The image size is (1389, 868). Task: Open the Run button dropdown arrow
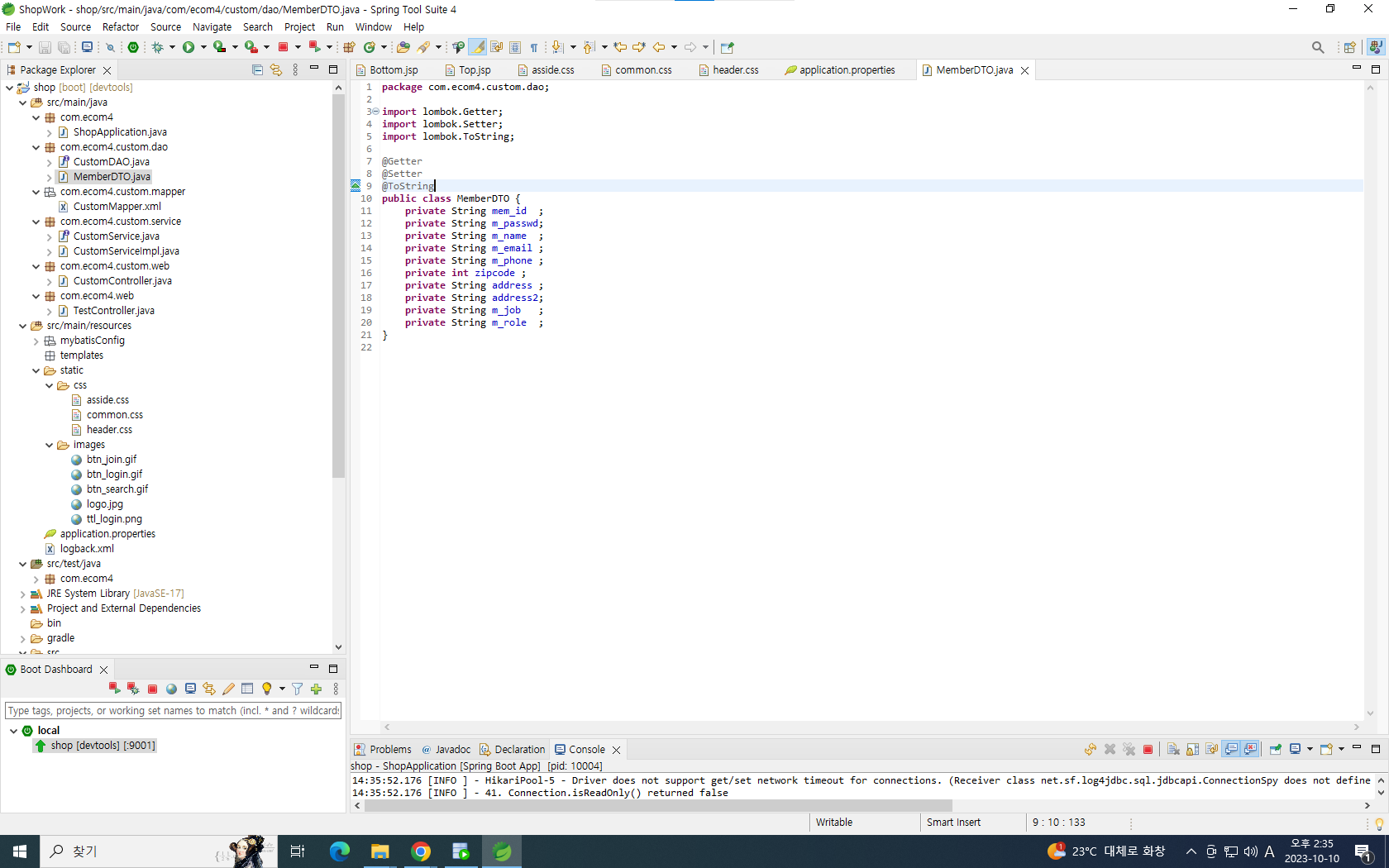[203, 47]
